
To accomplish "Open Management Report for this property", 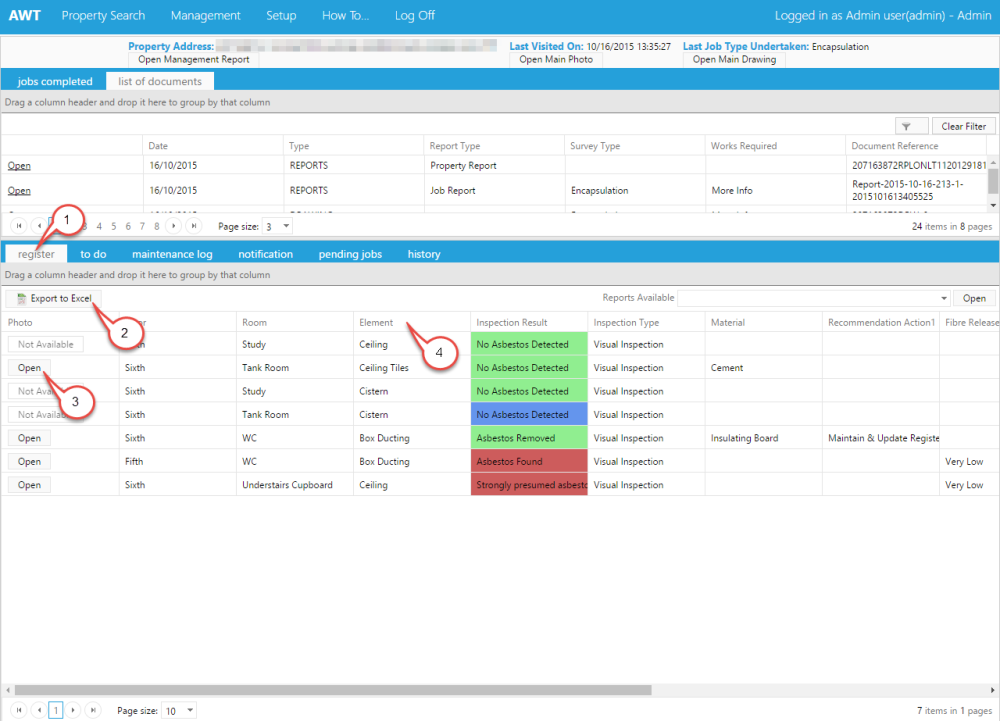I will click(x=193, y=59).
